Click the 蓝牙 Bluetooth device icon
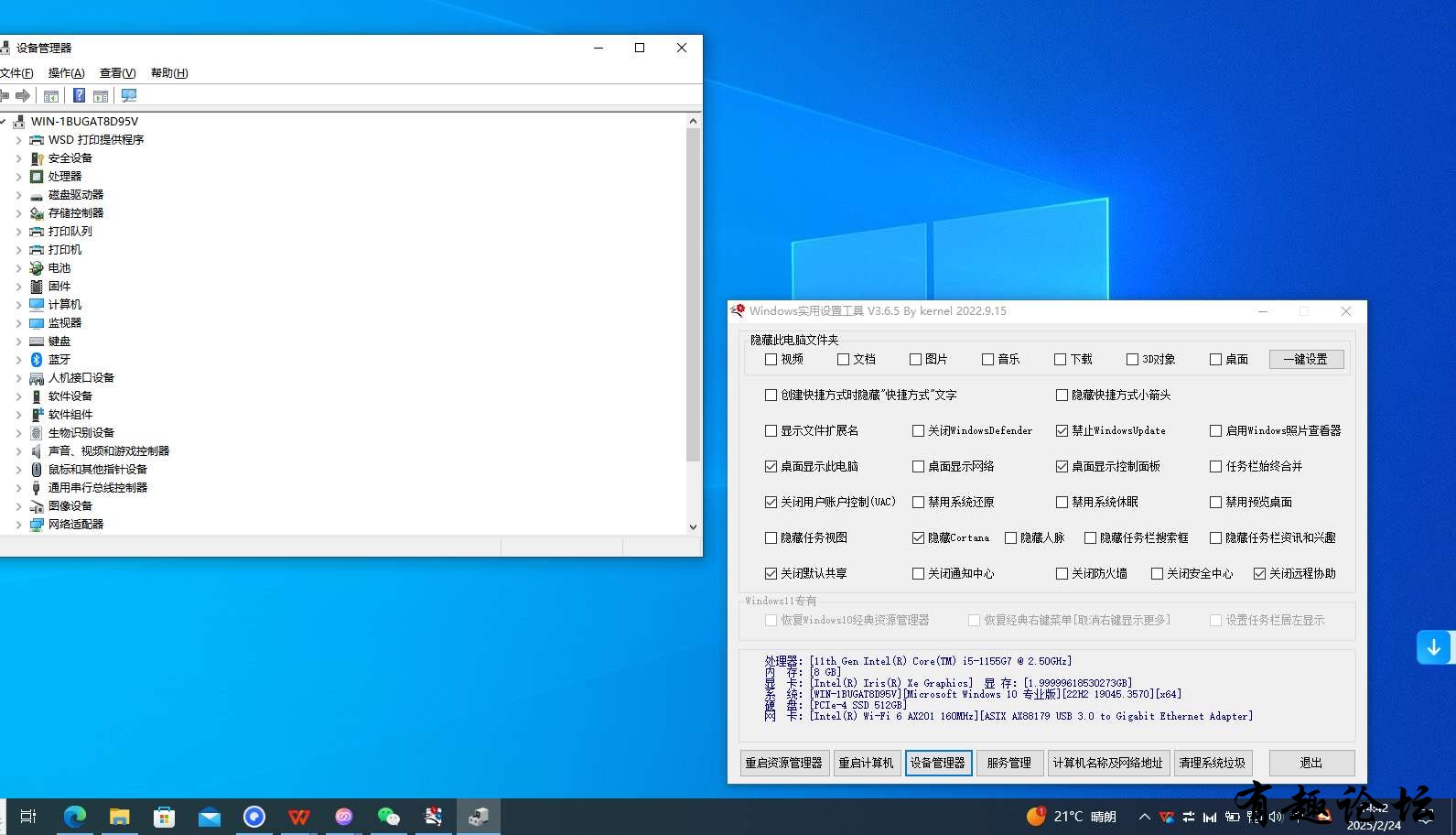 coord(37,359)
